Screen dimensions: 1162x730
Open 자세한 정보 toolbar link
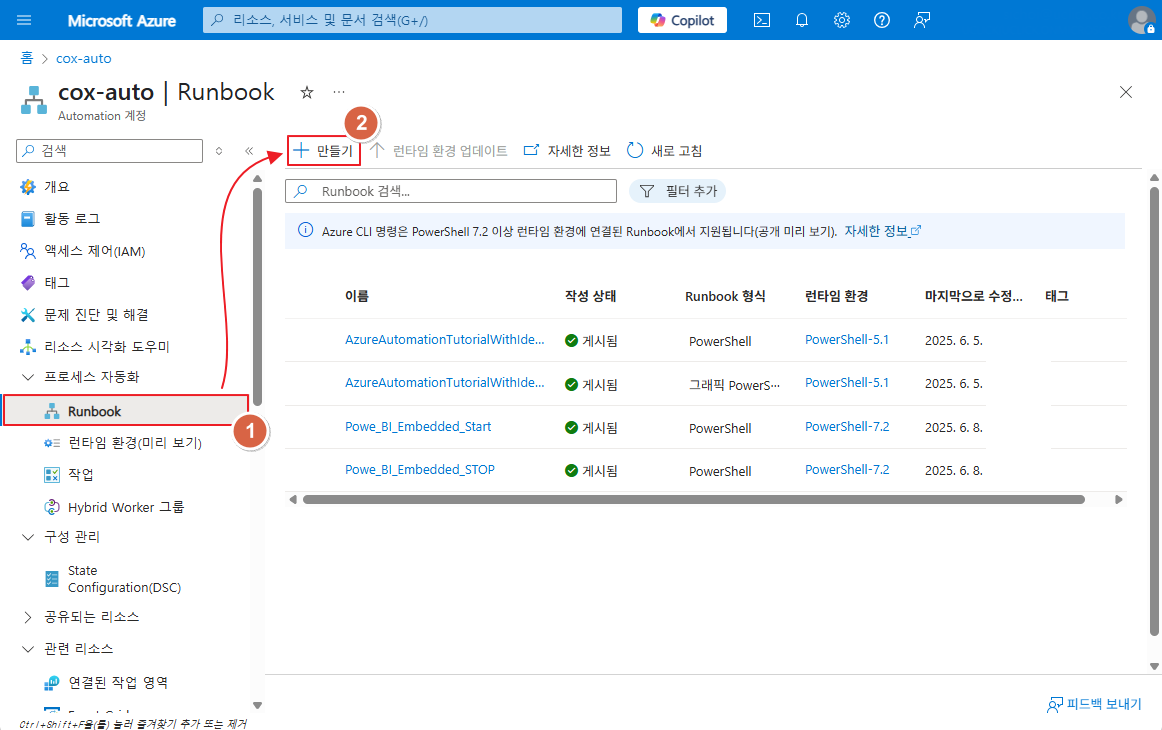(567, 150)
